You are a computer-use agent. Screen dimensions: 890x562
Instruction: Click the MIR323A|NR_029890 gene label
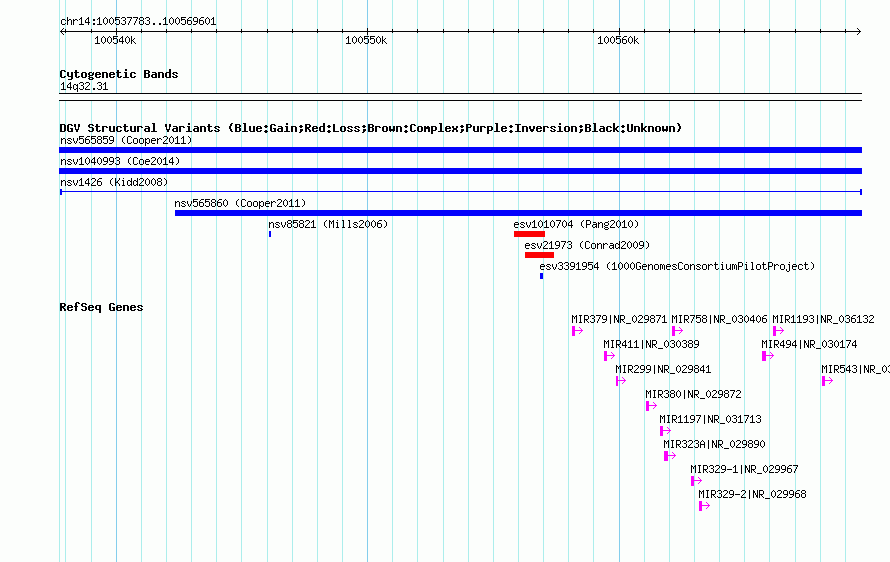[x=714, y=444]
